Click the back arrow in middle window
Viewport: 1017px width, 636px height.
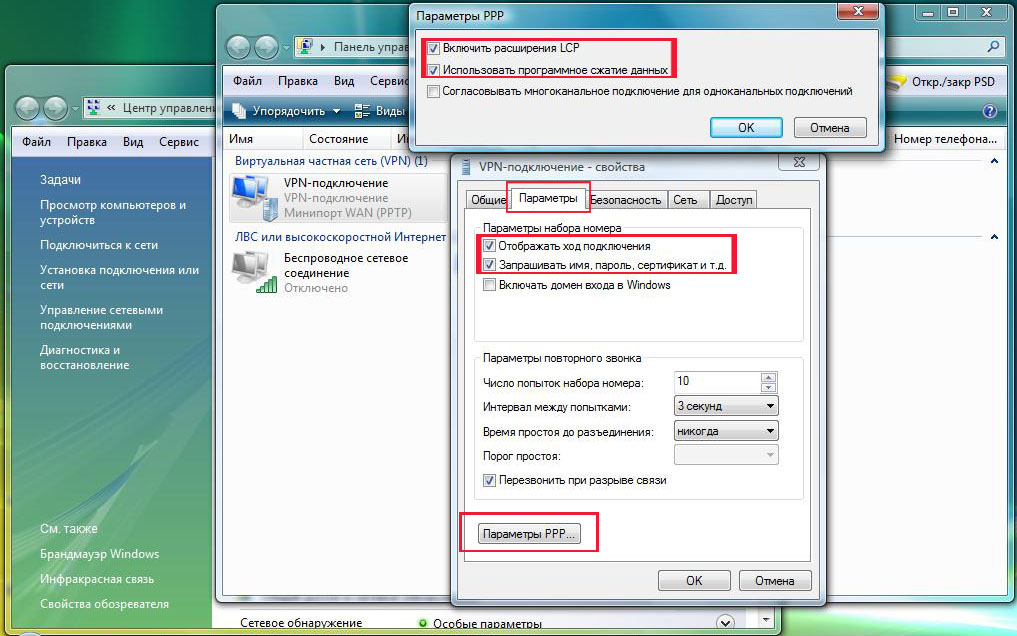point(238,47)
